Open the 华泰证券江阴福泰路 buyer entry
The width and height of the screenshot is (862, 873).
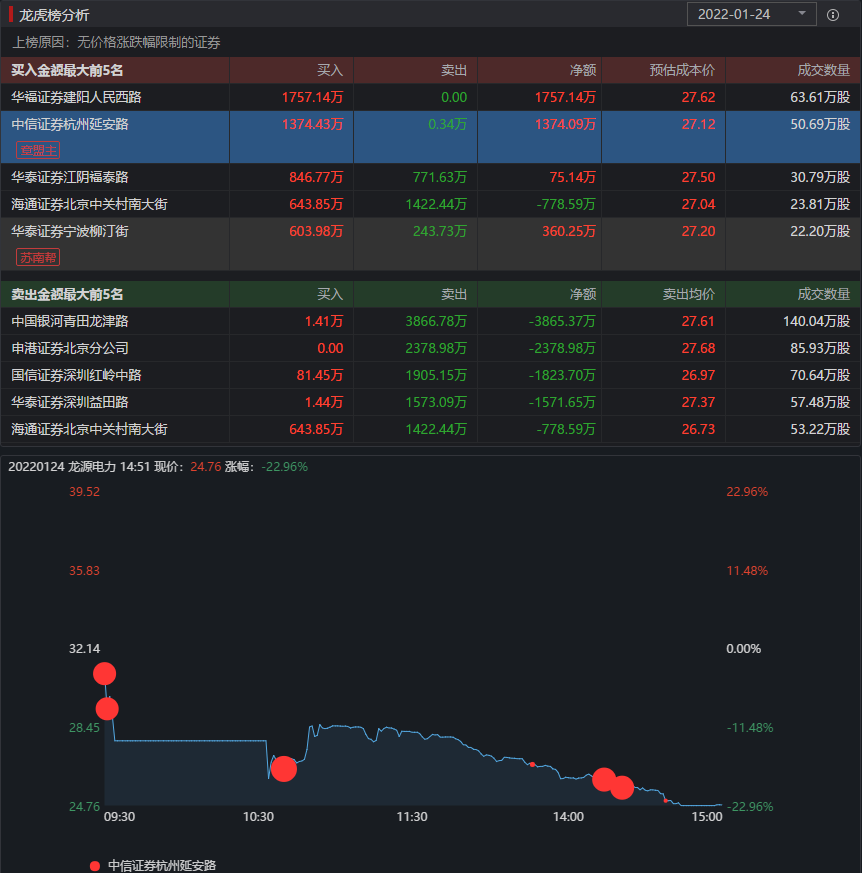(x=70, y=177)
